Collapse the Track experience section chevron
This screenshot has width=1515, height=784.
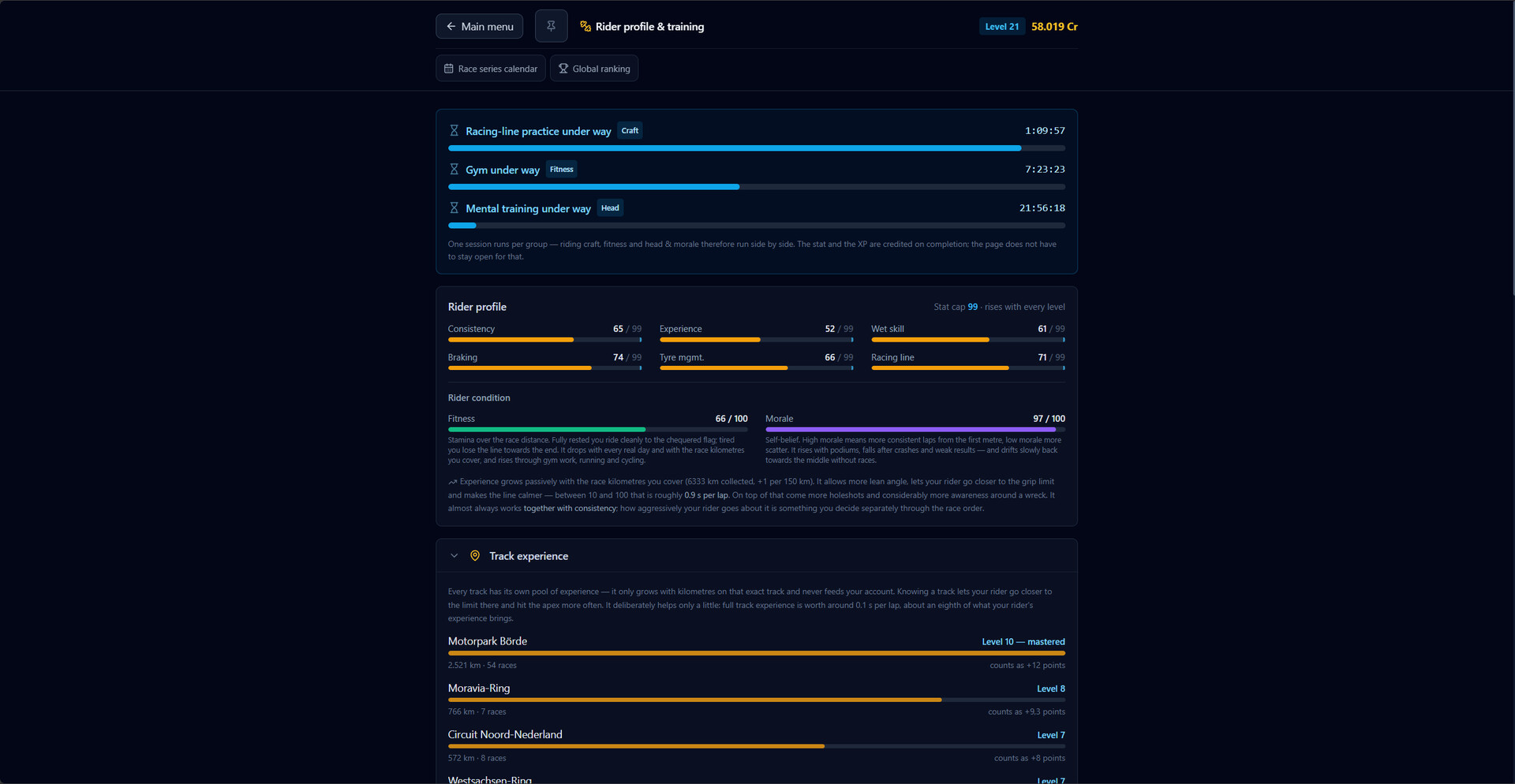tap(454, 556)
